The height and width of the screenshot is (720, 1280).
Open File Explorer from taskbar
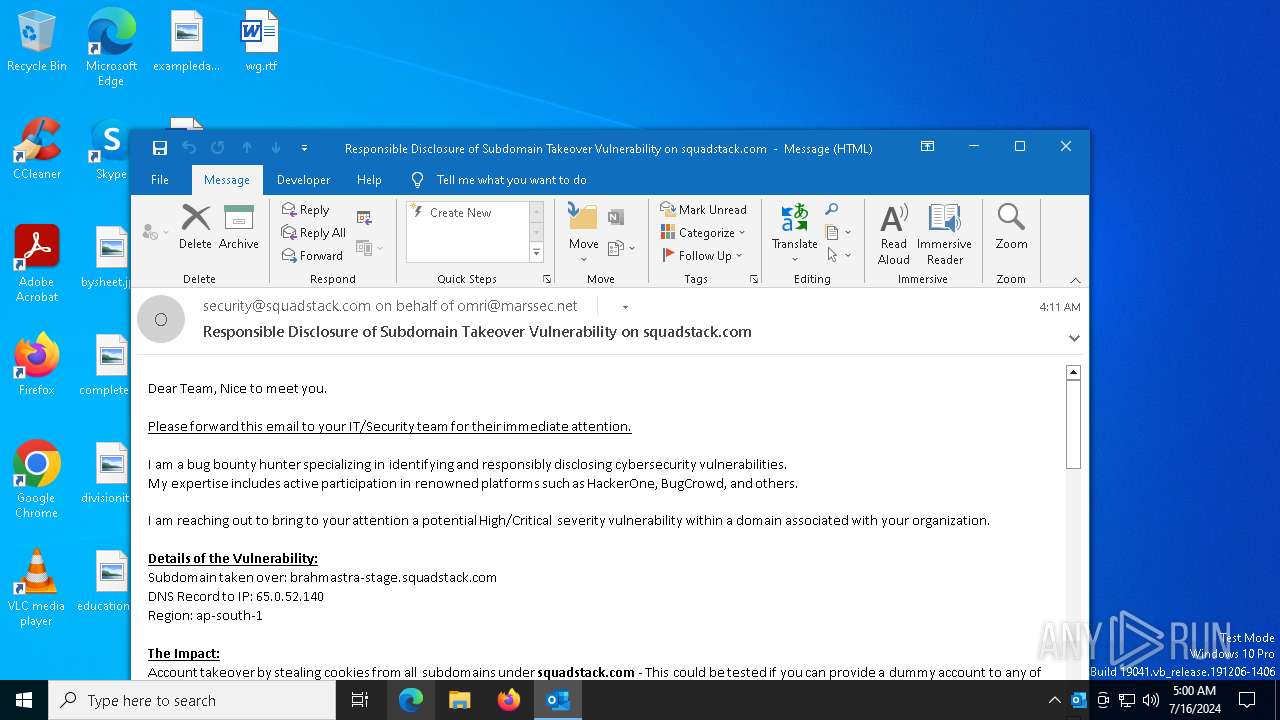pos(459,700)
